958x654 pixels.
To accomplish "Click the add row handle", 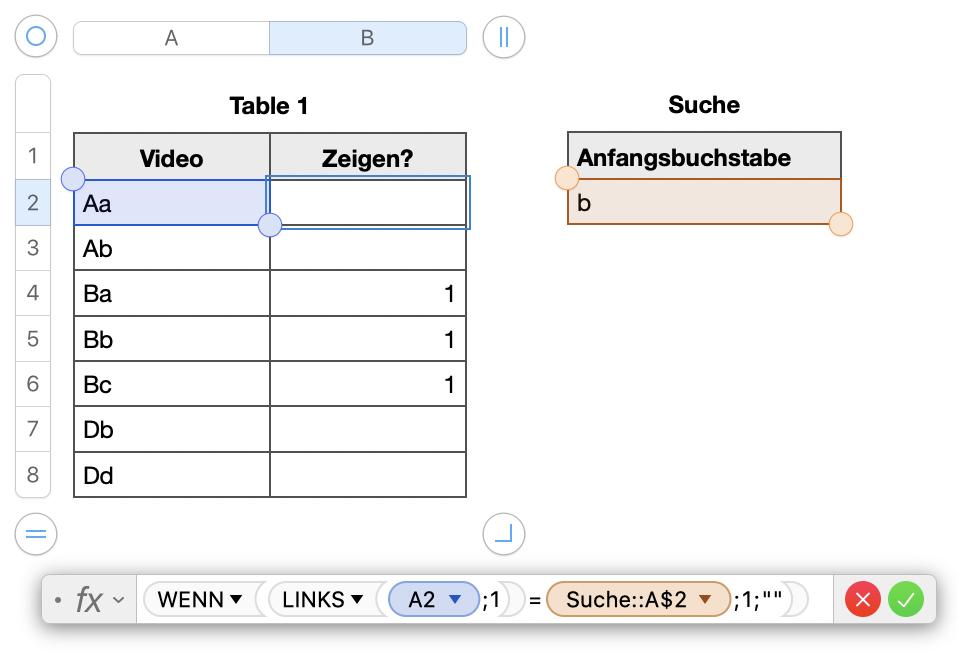I will pyautogui.click(x=36, y=534).
